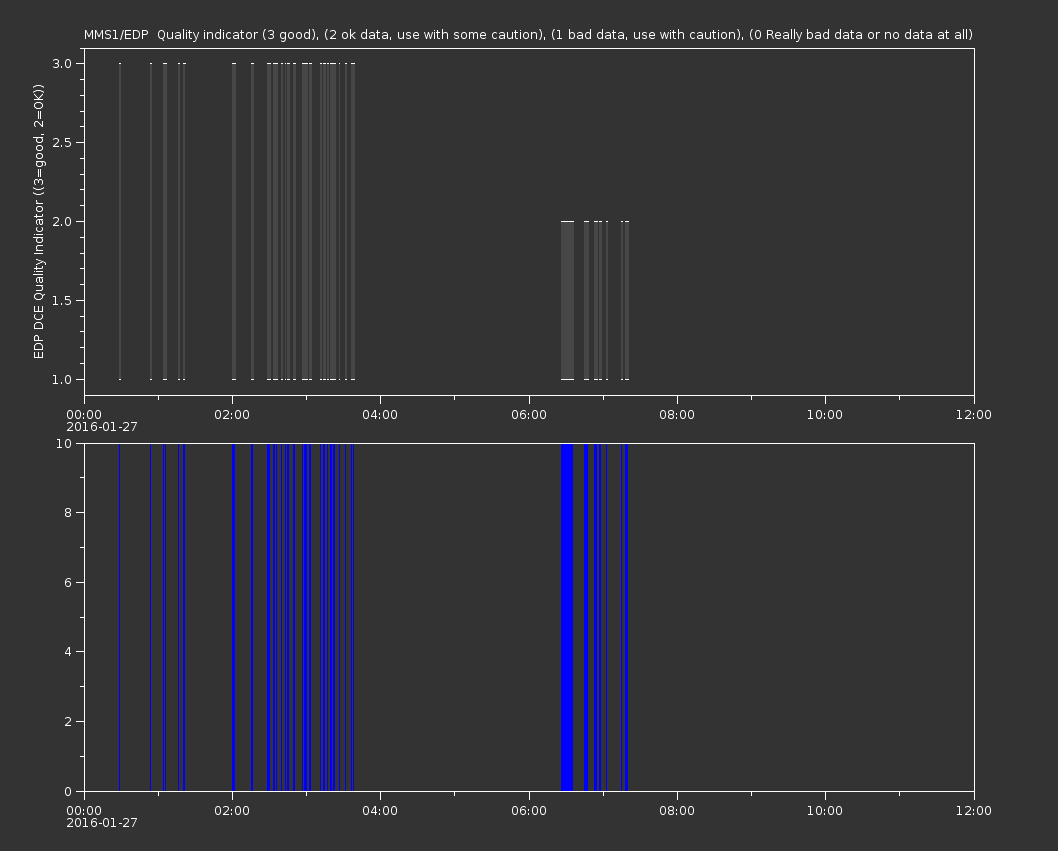Click the 04:00 time label under the upper plot
The image size is (1058, 851).
[x=380, y=414]
